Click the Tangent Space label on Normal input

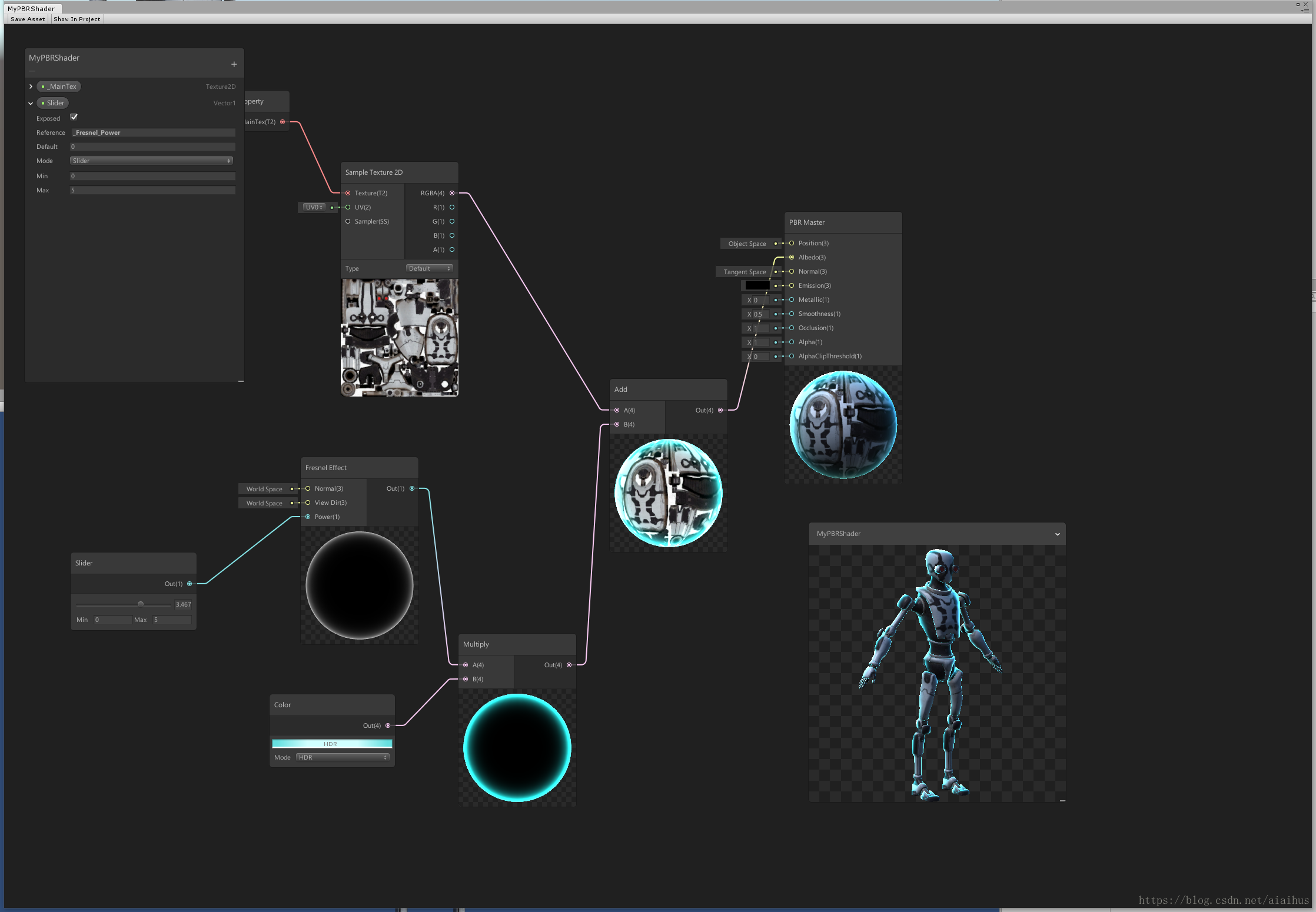tap(745, 272)
